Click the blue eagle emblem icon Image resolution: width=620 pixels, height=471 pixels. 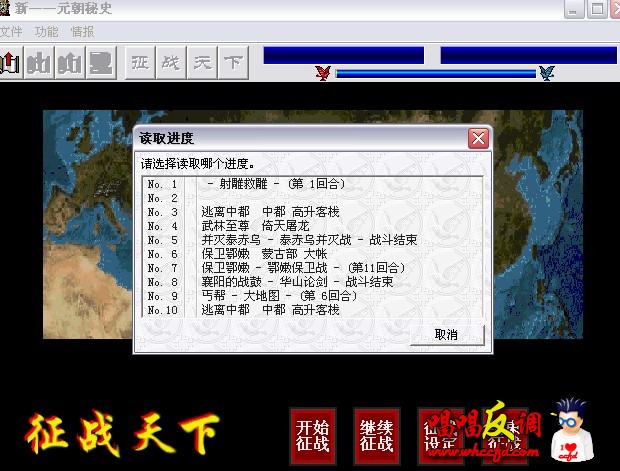(x=546, y=73)
